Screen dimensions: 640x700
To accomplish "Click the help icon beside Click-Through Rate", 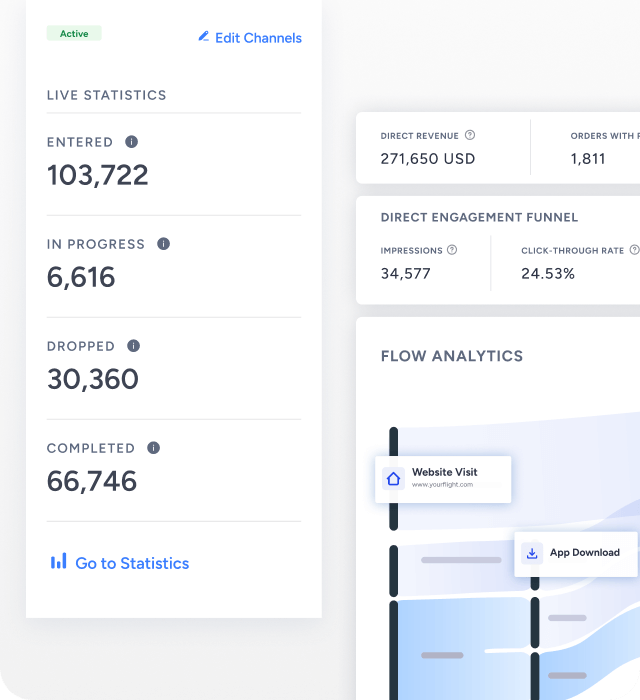I will (634, 250).
